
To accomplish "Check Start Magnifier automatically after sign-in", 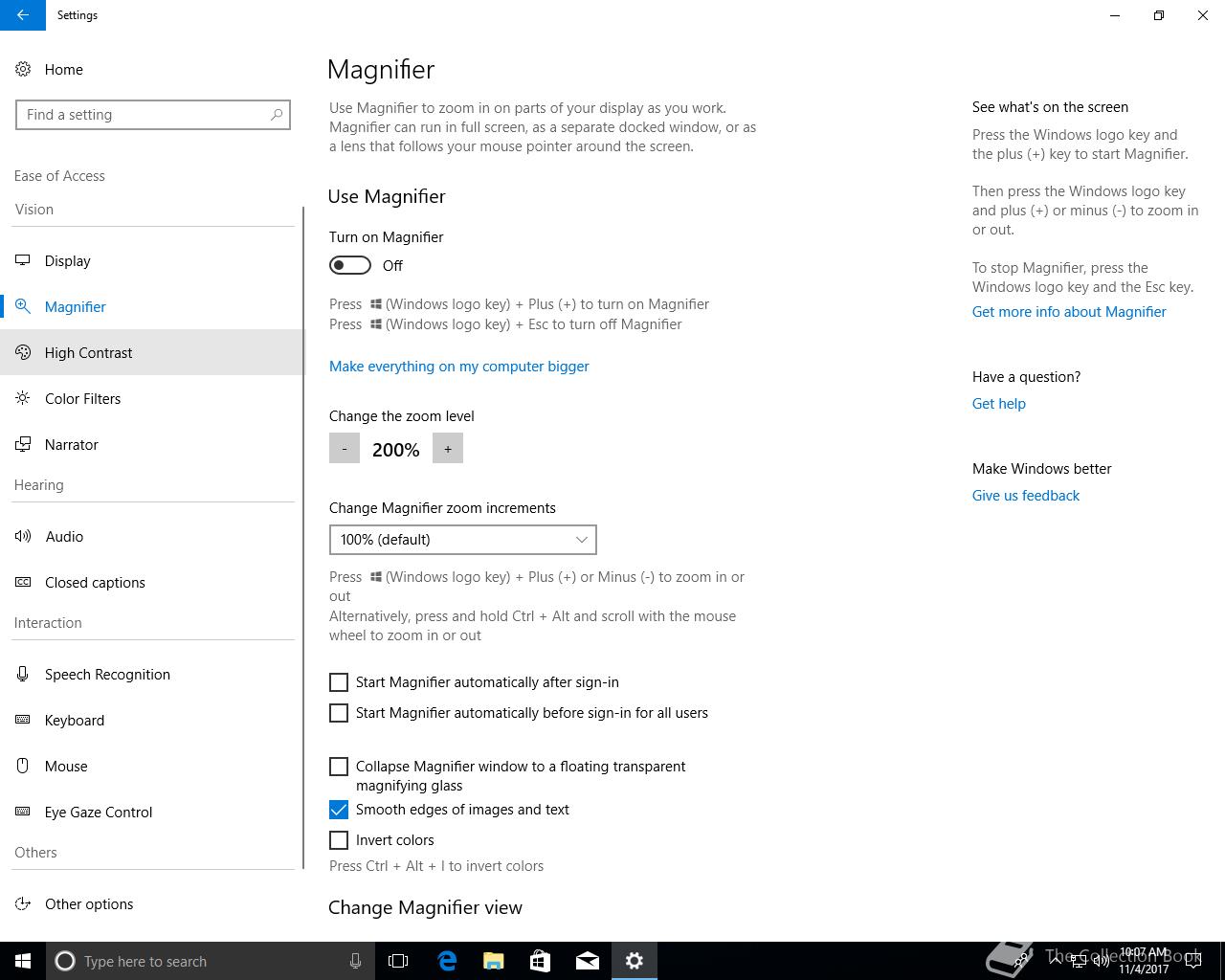I will [x=339, y=682].
